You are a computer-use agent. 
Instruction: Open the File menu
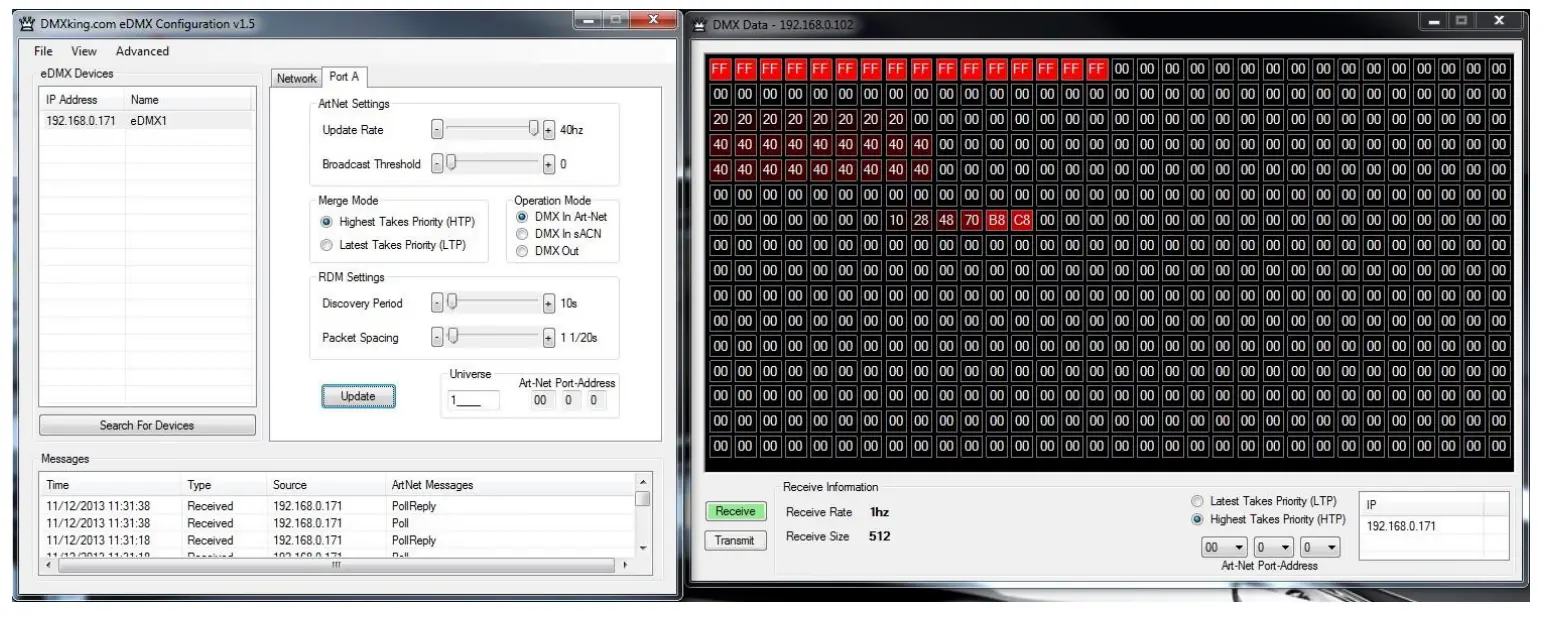point(43,51)
